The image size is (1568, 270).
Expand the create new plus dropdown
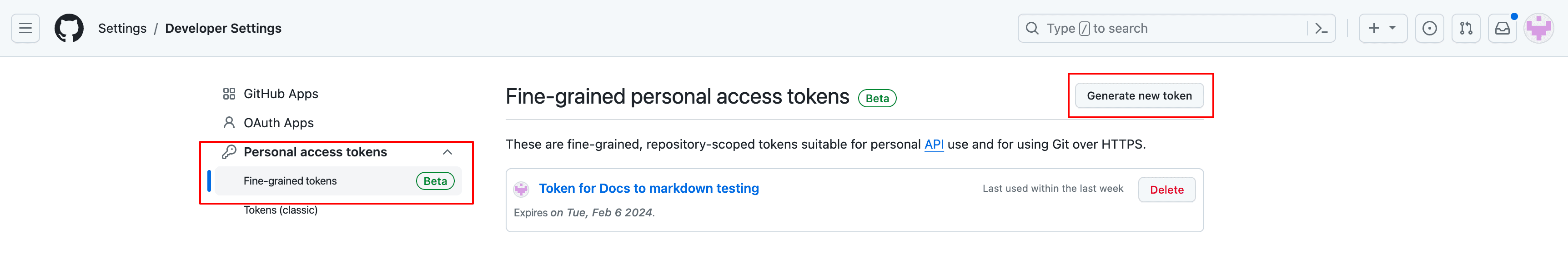point(1383,28)
